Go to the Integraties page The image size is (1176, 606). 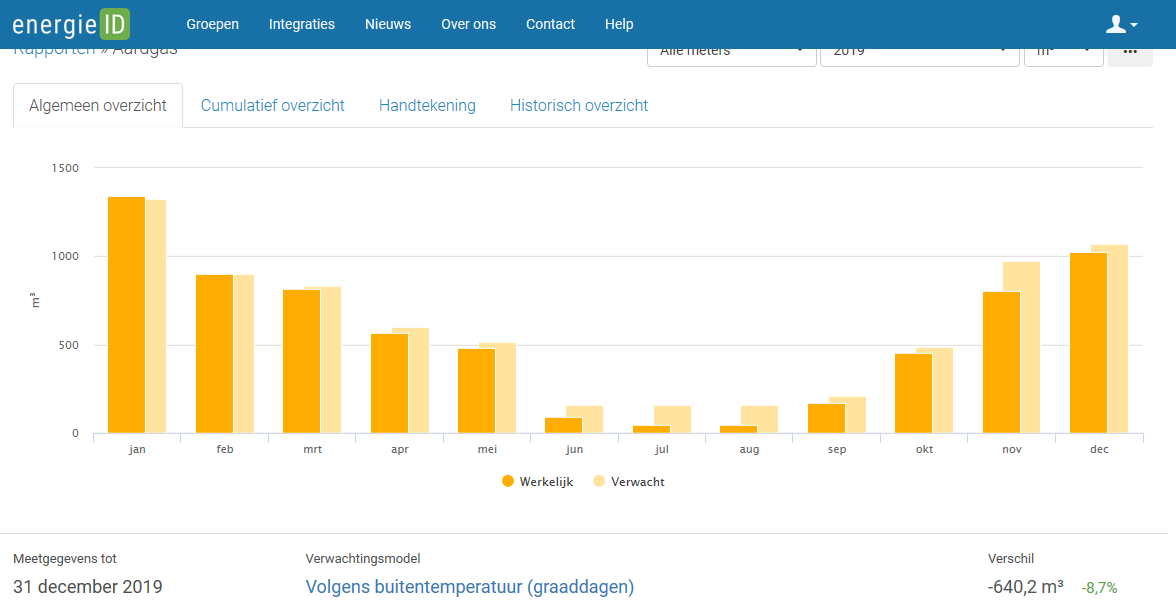point(302,24)
